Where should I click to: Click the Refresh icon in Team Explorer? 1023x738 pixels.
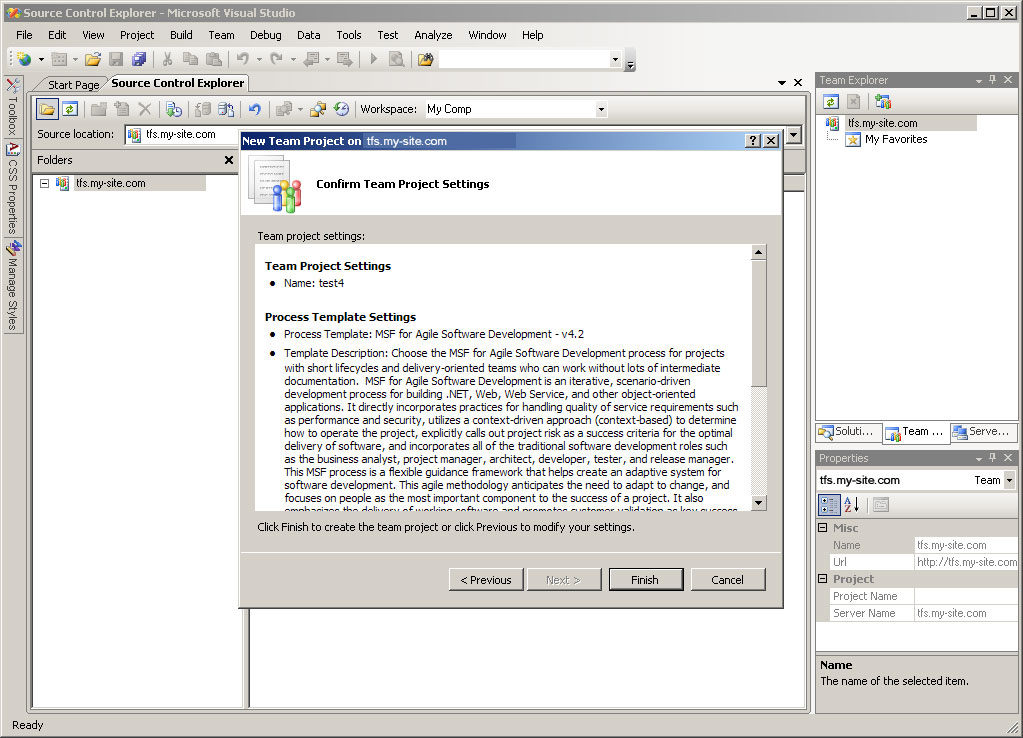831,102
